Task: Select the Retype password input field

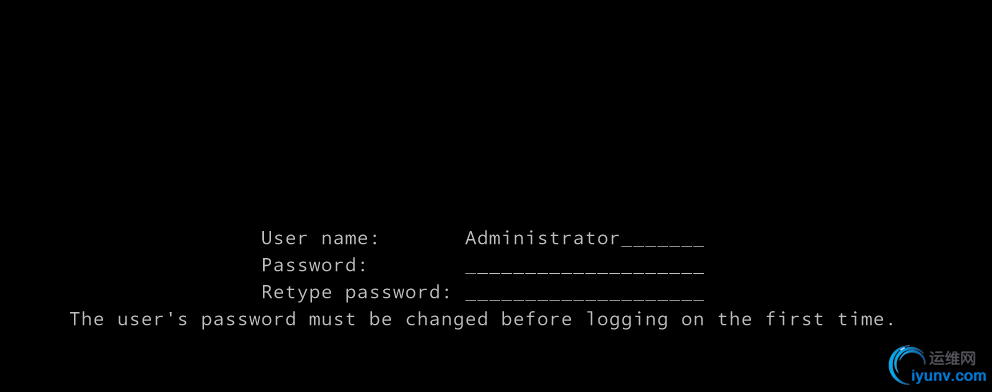Action: 585,293
